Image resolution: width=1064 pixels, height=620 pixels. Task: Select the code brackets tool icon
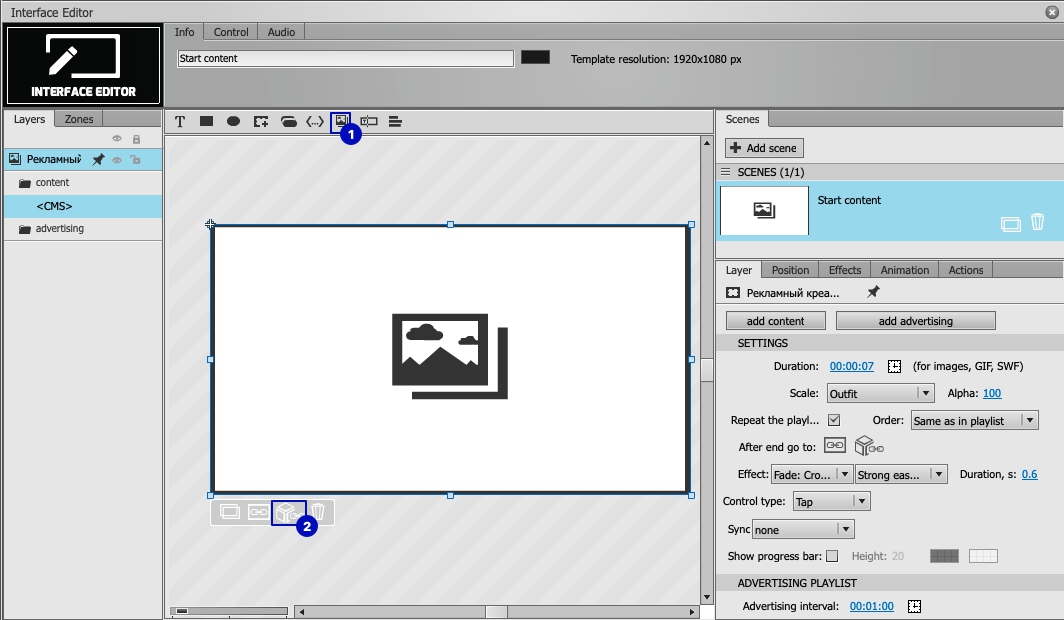tap(315, 121)
